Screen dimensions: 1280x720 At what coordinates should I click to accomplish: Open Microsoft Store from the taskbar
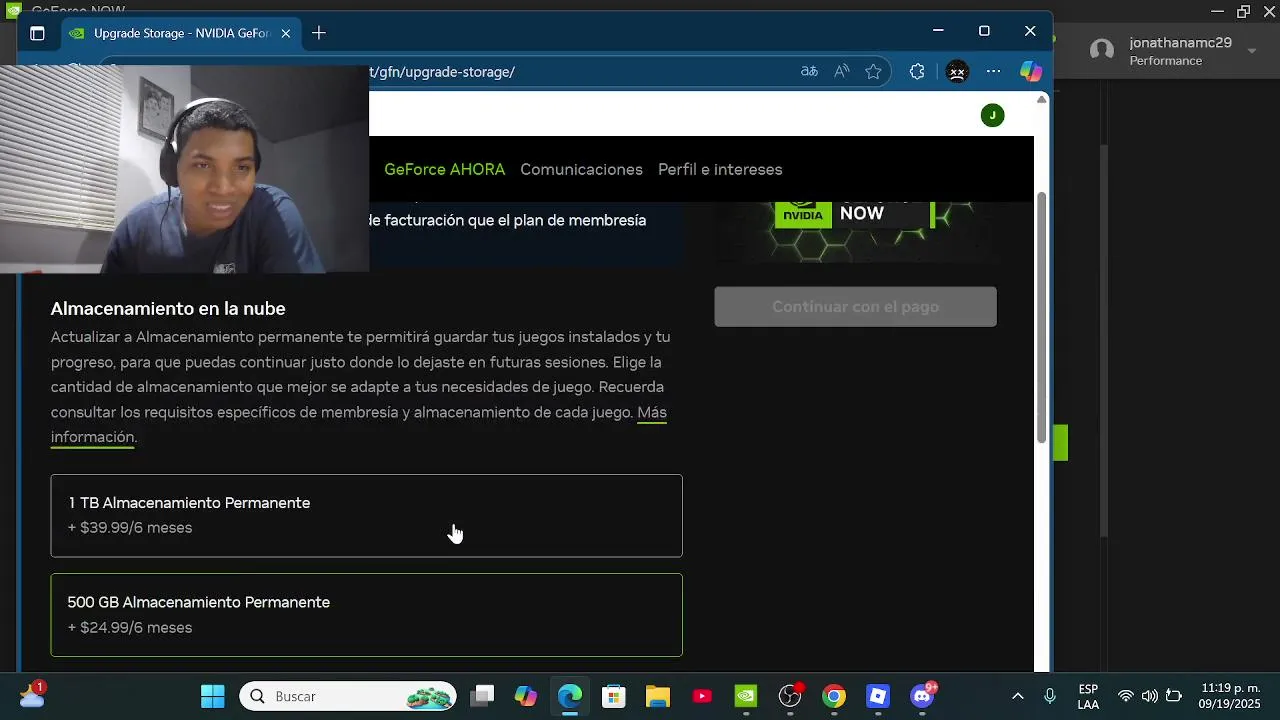click(614, 696)
